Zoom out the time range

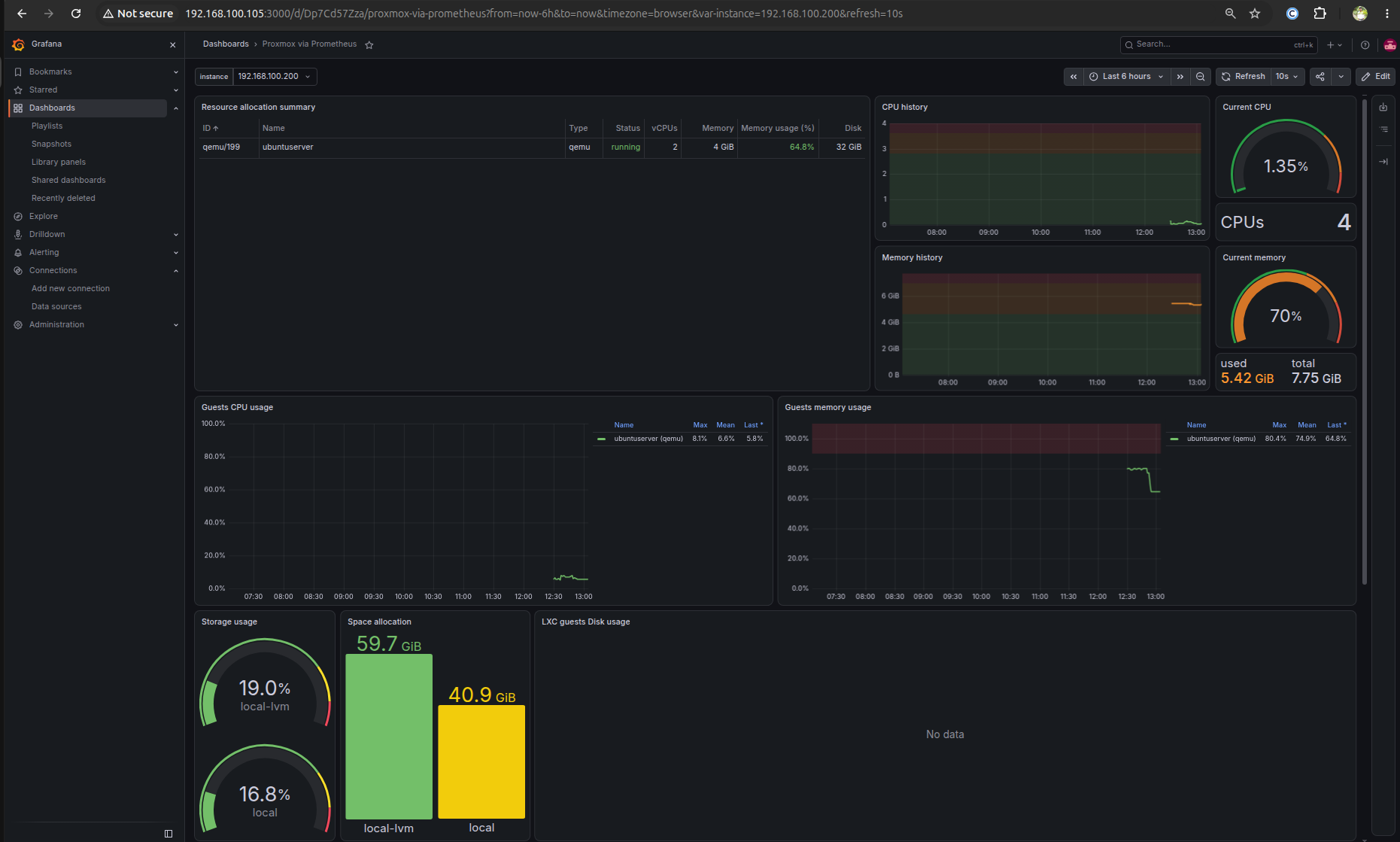point(1201,77)
